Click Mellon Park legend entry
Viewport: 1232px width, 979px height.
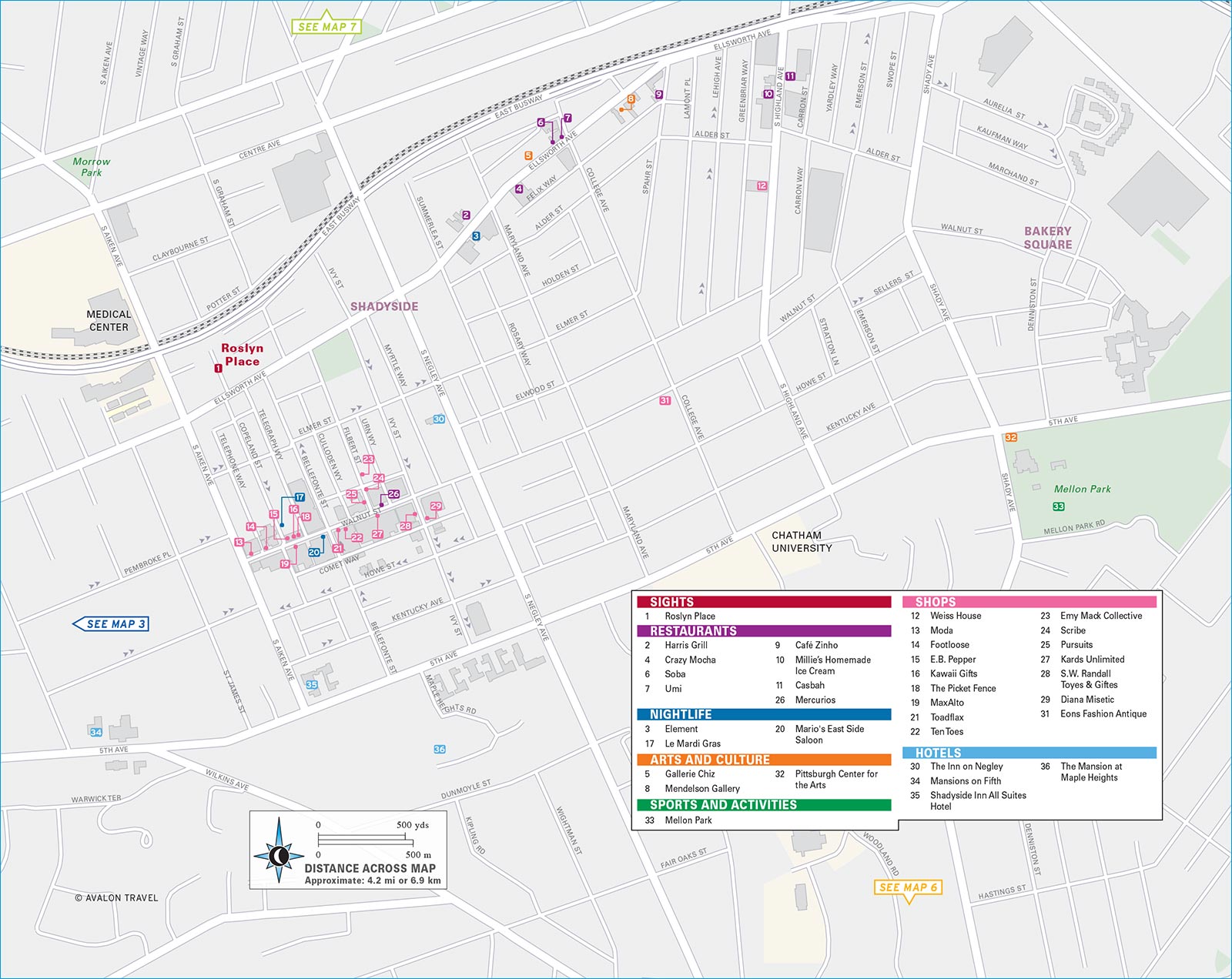click(x=688, y=820)
